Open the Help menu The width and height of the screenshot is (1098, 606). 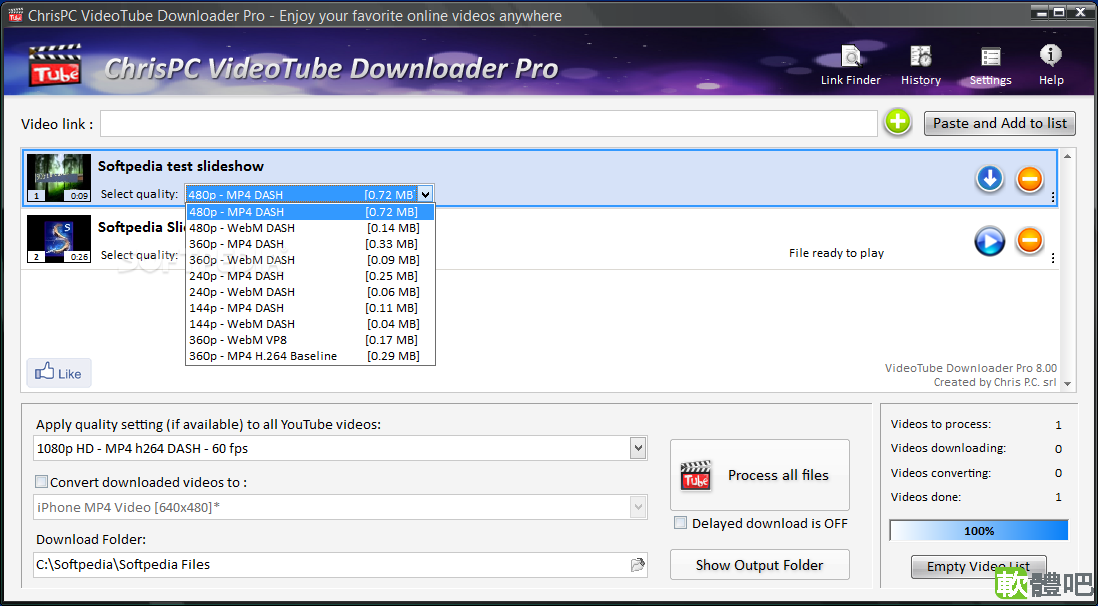tap(1051, 64)
